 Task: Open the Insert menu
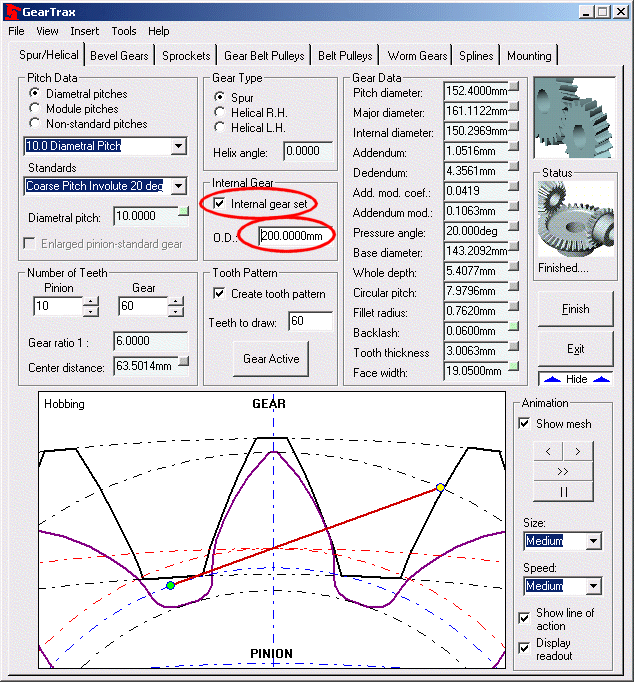85,31
